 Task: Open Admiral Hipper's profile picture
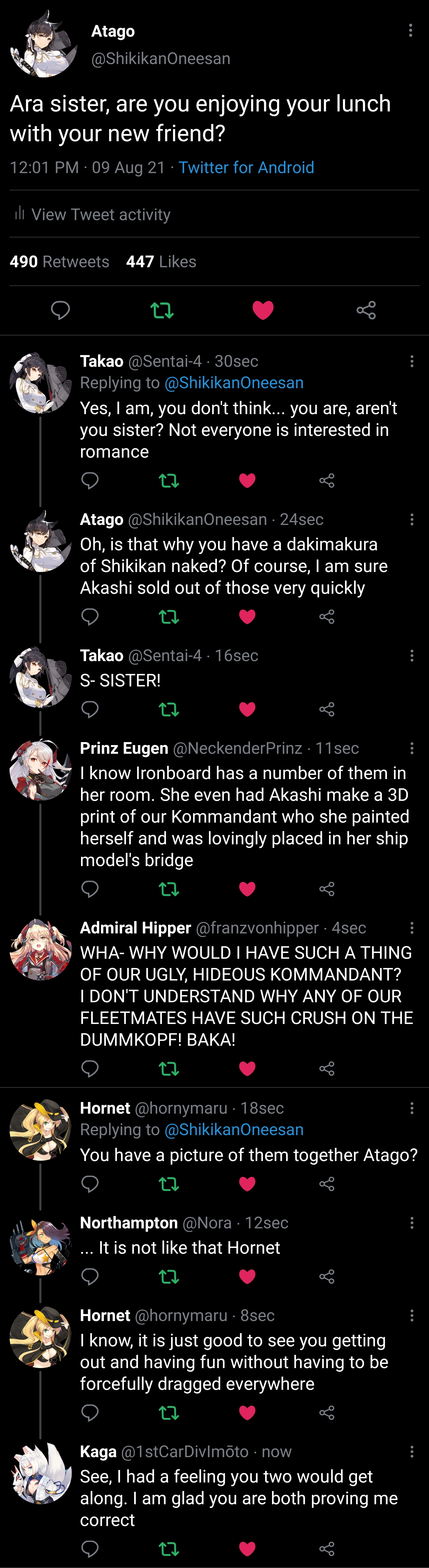coord(41,949)
